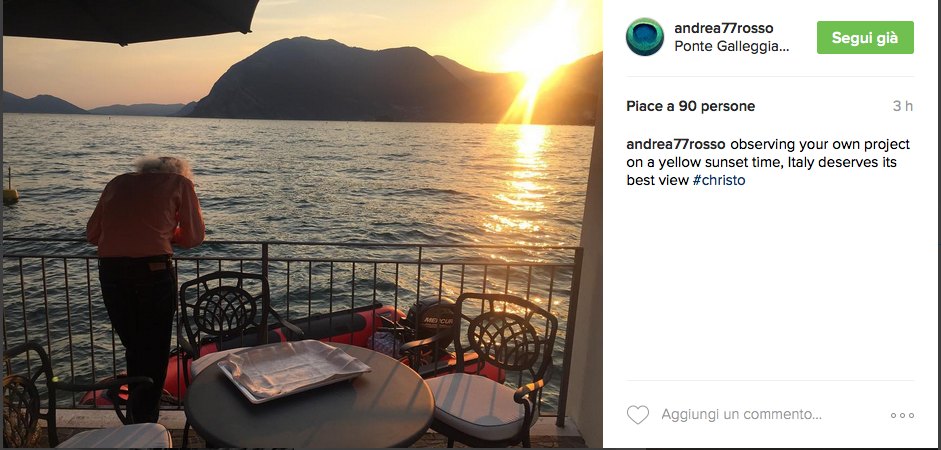Viewport: 941px width, 450px height.
Task: Open andrea77rosso's round profile avatar
Action: [645, 37]
